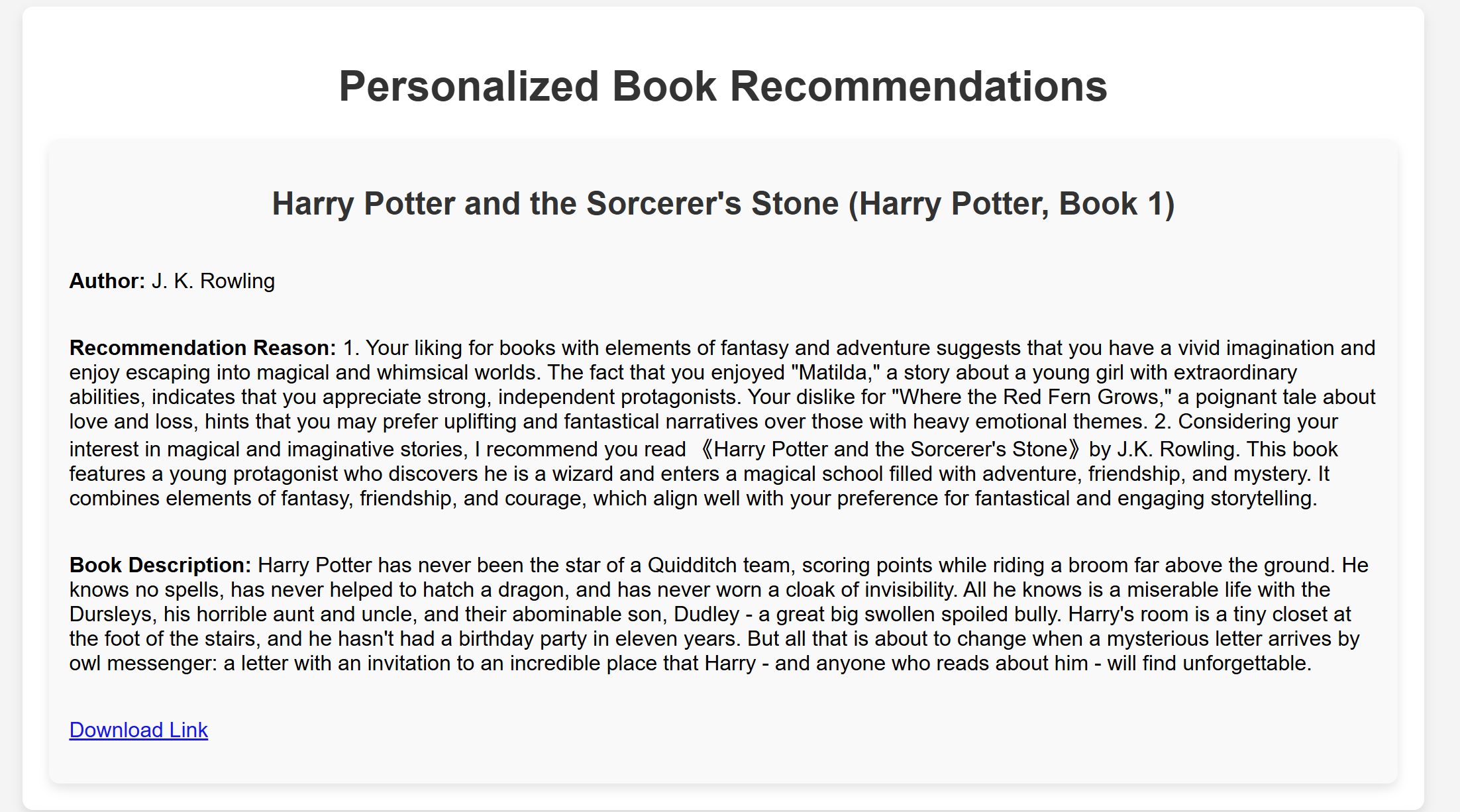Screen dimensions: 1460x812
Task: Click the name Dudley in the description
Action: pos(706,614)
